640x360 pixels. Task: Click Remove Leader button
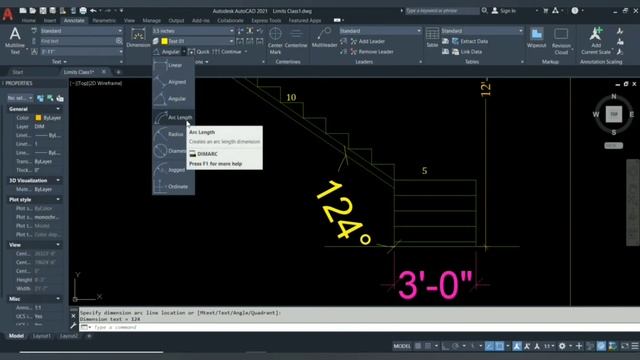[371, 52]
